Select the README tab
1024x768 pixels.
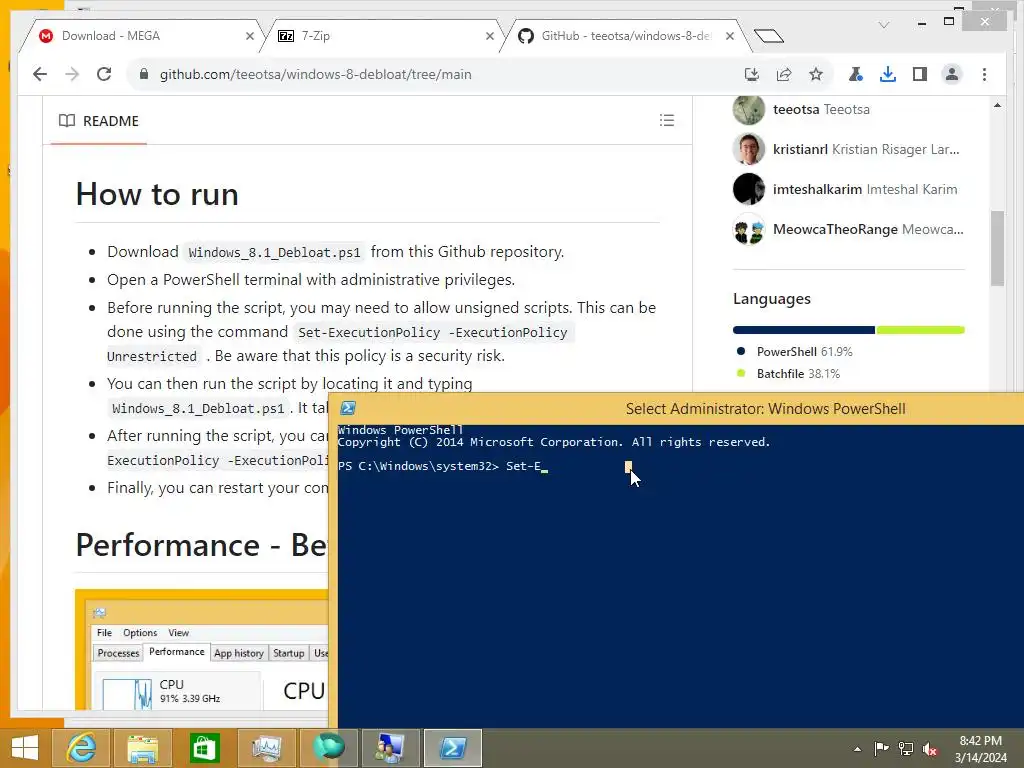click(99, 121)
